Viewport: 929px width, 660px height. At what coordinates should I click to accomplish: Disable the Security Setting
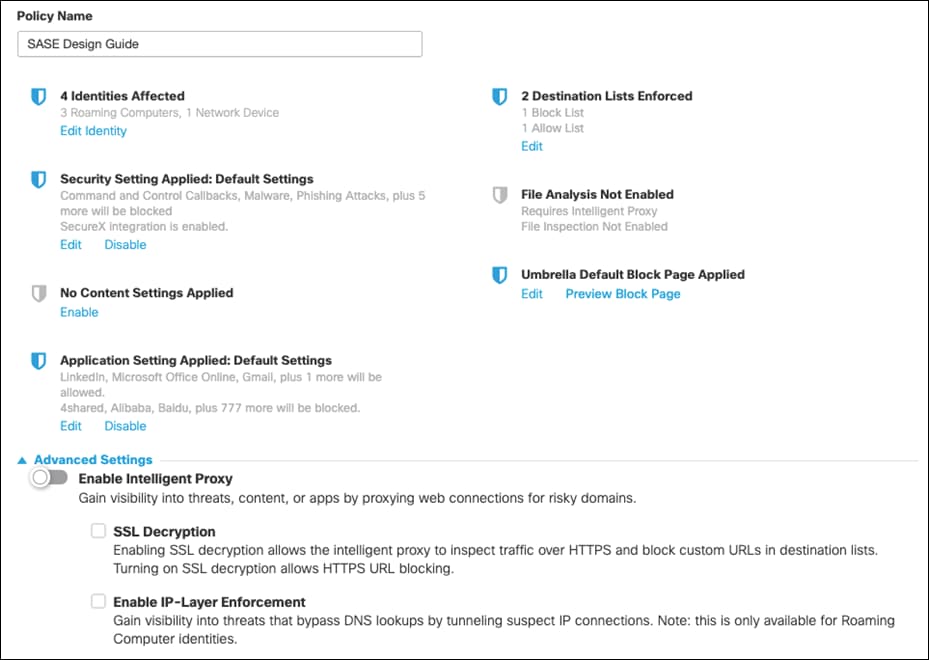tap(125, 245)
